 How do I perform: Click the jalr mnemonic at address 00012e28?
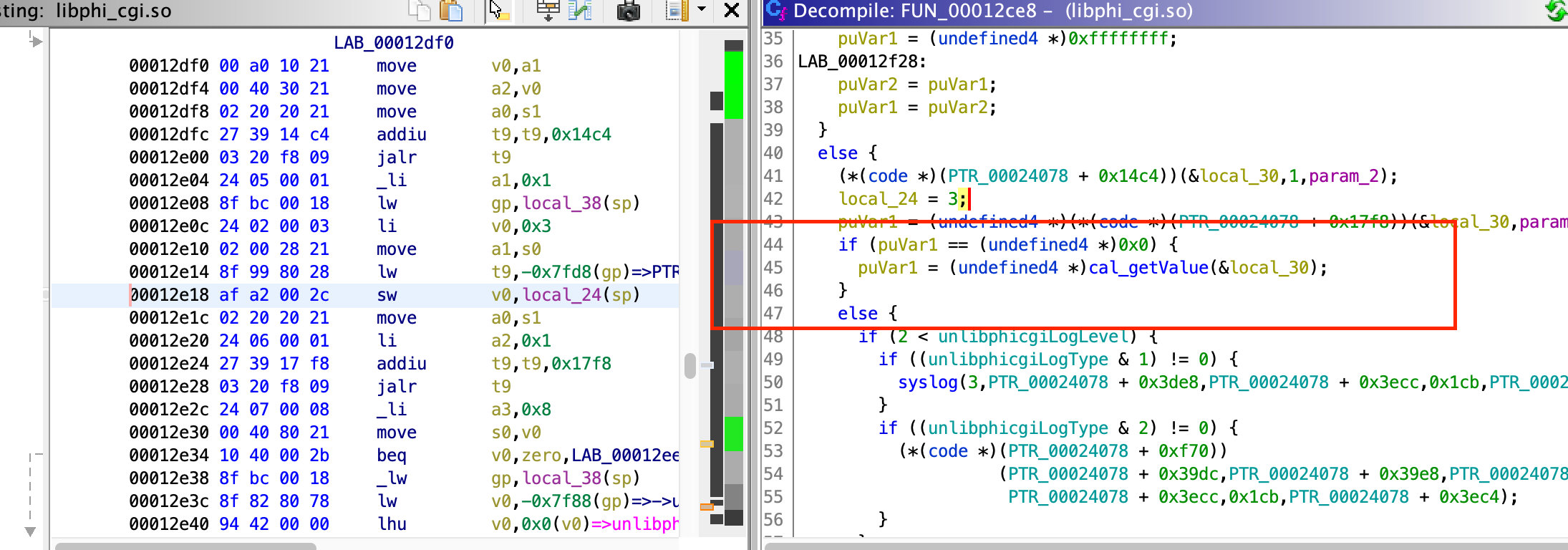pyautogui.click(x=397, y=387)
